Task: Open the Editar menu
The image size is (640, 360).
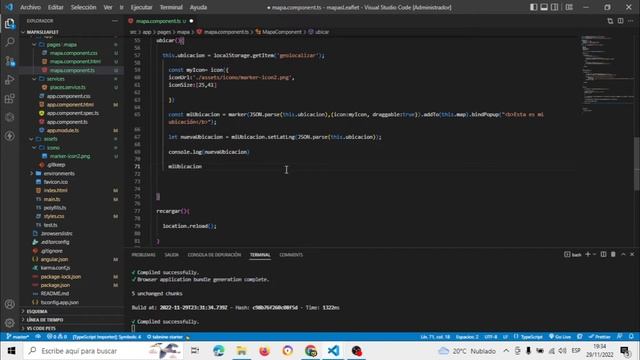Action: click(56, 7)
